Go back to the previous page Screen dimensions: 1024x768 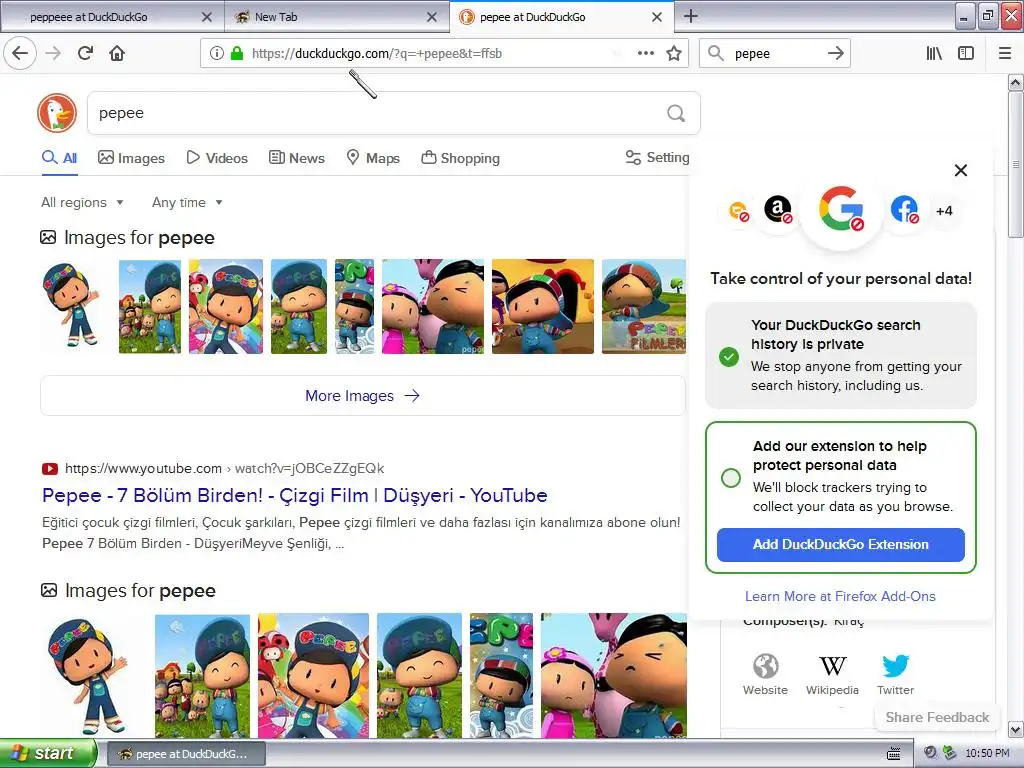[x=20, y=53]
